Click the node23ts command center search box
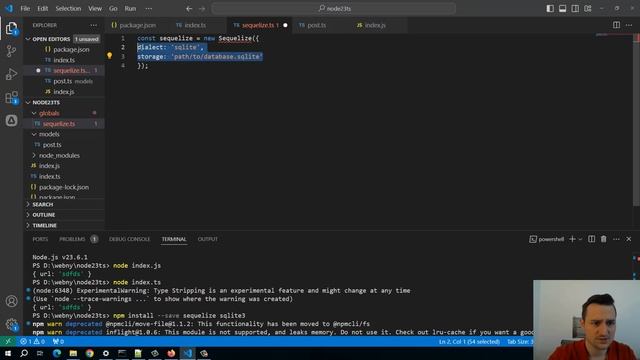640x360 pixels. 333,9
